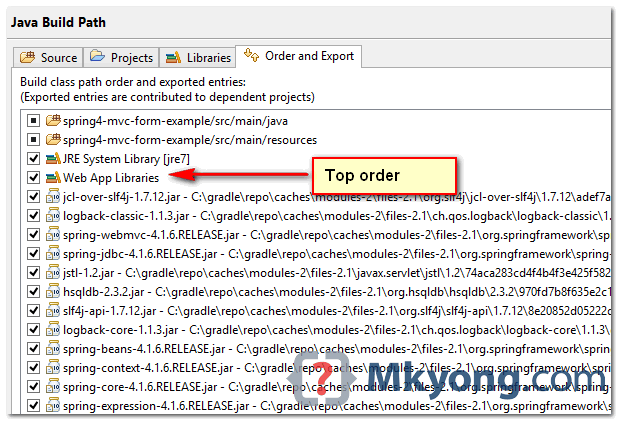Viewport: 618px width, 421px height.
Task: Uncheck spring-core-4.1.6.RELEASE.jar checkbox
Action: [34, 386]
